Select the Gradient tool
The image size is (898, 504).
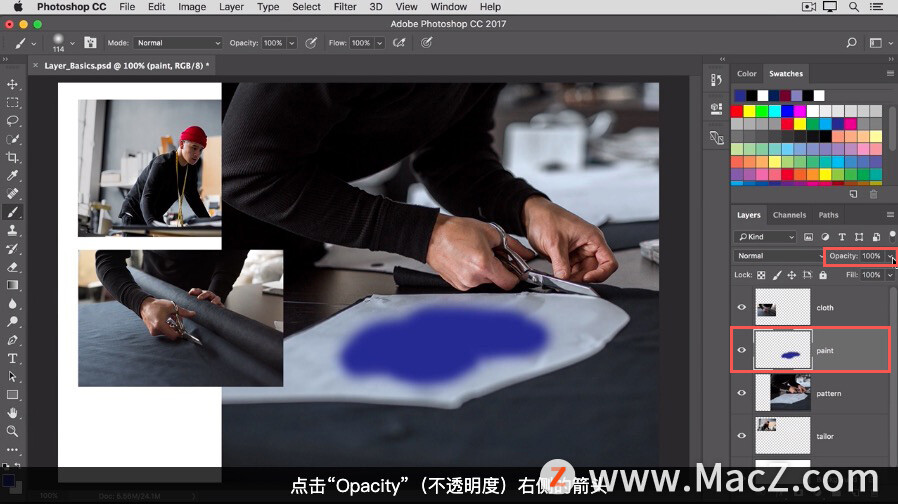coord(13,285)
